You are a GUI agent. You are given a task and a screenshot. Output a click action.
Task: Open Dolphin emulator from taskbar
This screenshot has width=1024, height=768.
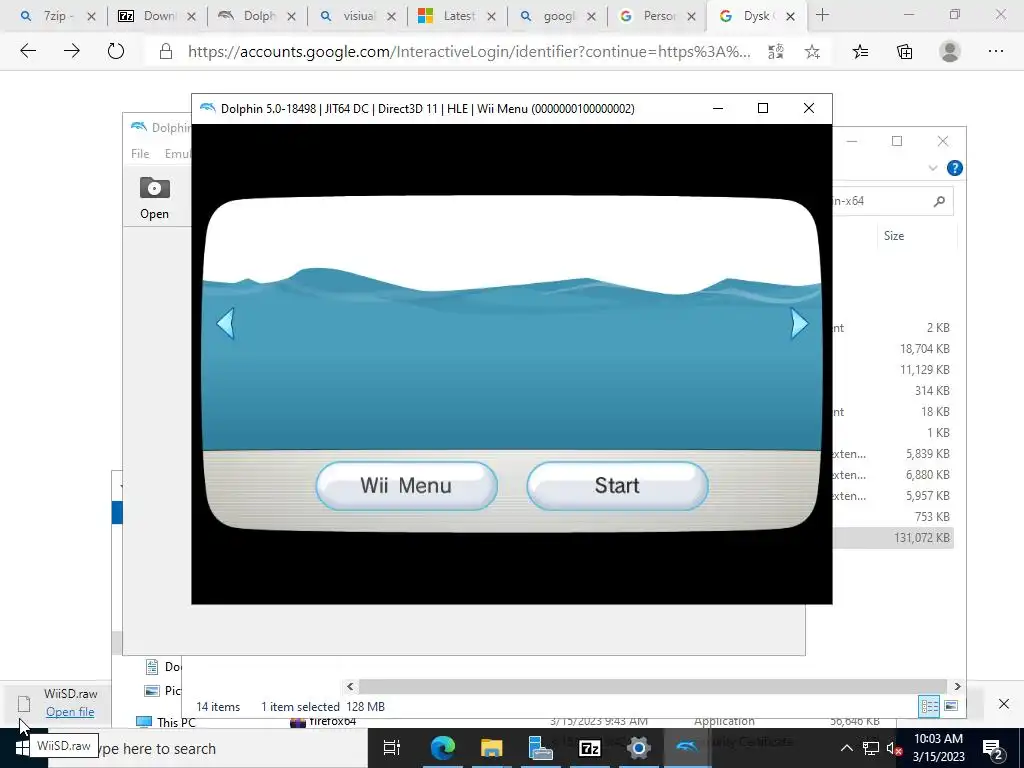point(687,748)
